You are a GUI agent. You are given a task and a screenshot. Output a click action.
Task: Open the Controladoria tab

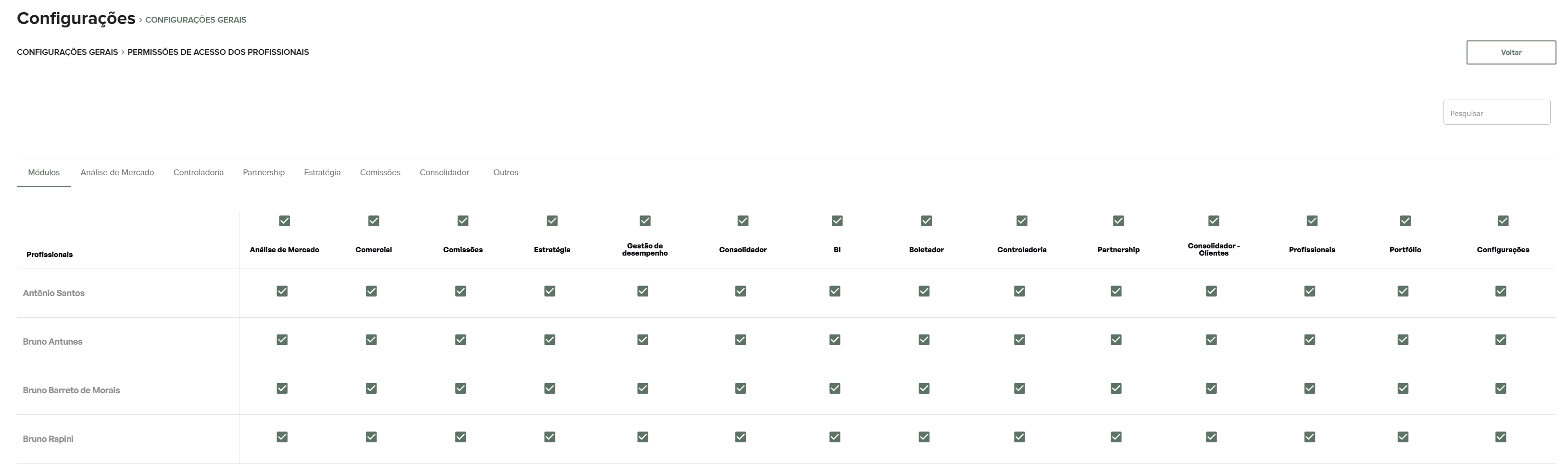(199, 172)
